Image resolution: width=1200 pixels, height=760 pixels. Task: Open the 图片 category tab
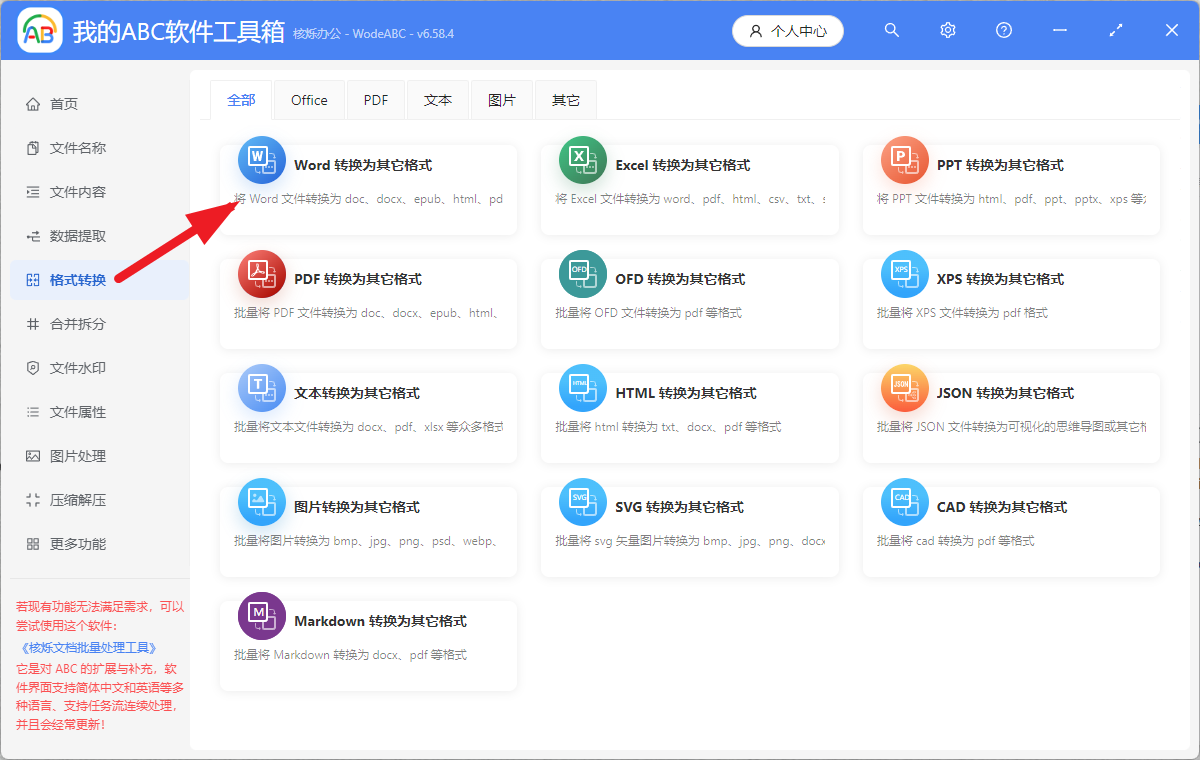pyautogui.click(x=502, y=99)
